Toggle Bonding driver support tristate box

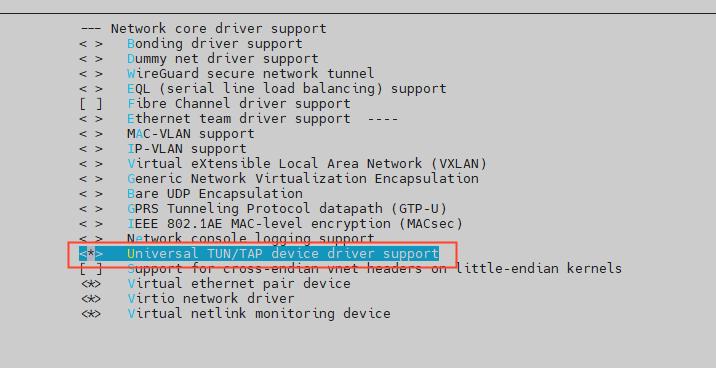click(x=91, y=44)
